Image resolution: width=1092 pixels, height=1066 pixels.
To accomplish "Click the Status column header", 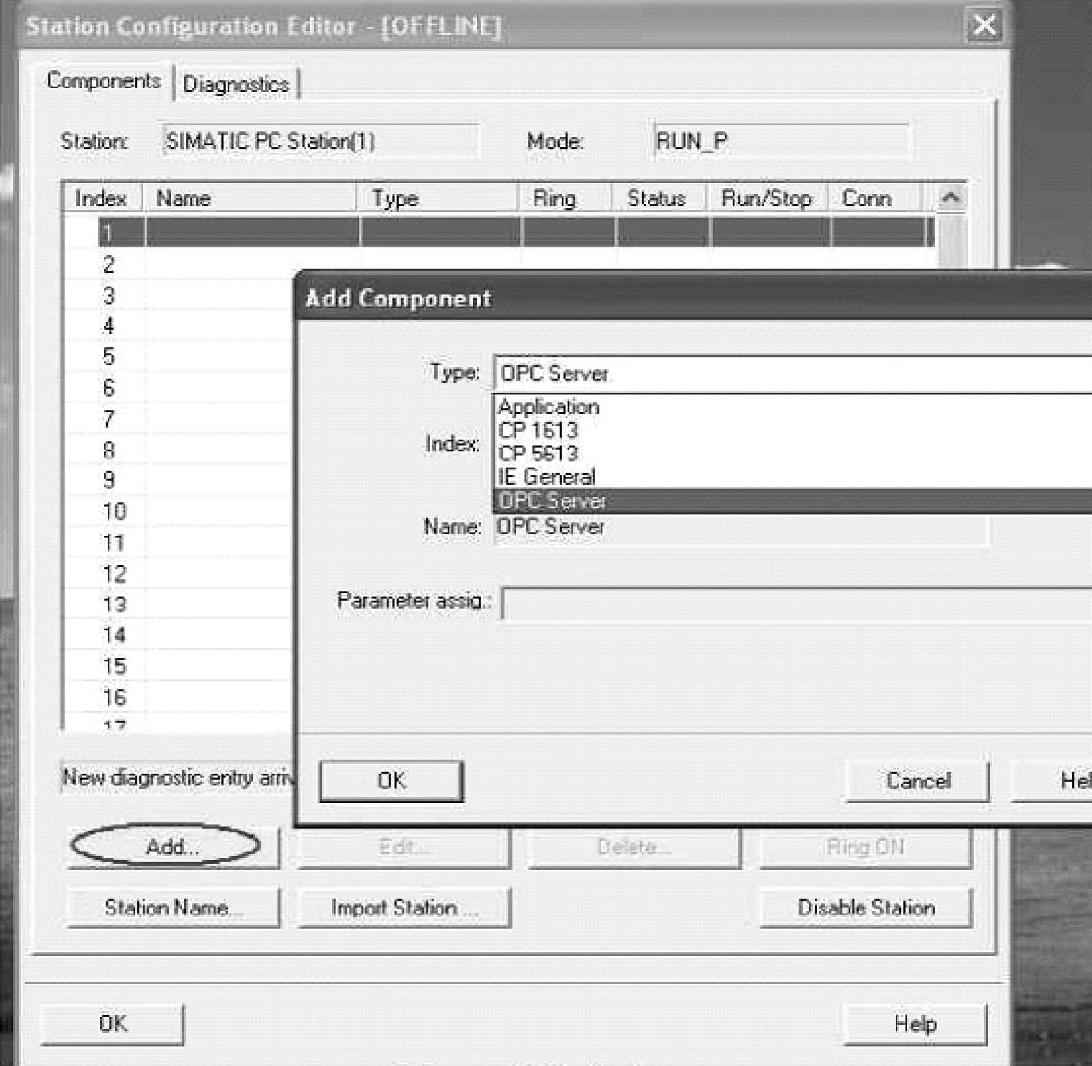I will coord(659,198).
